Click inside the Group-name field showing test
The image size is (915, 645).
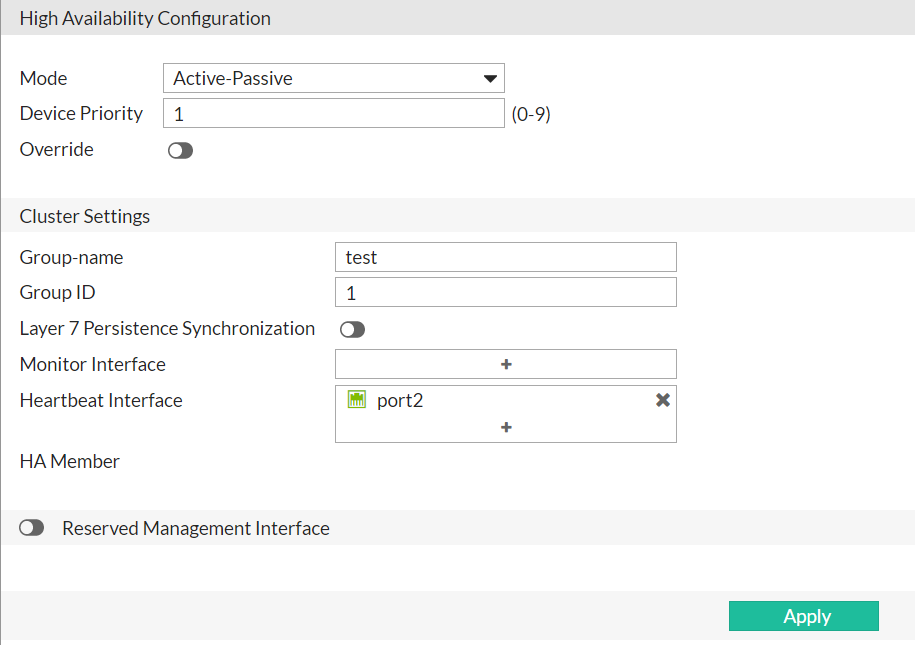[x=505, y=257]
